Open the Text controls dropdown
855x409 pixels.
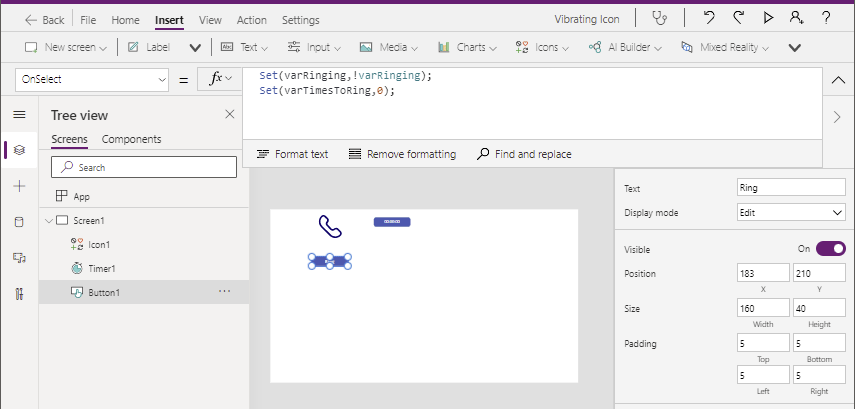click(244, 47)
